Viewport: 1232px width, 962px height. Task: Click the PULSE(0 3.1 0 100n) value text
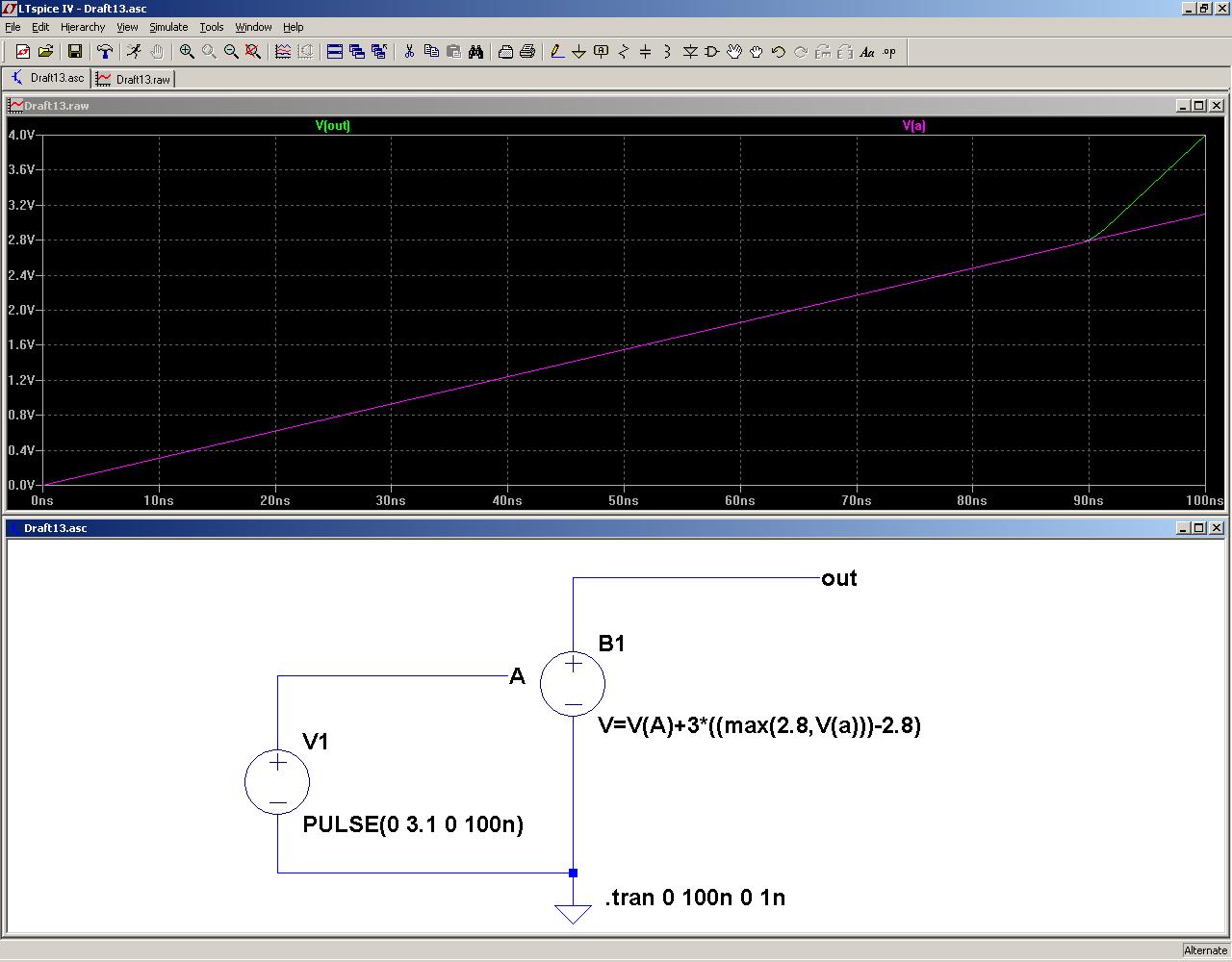(413, 824)
